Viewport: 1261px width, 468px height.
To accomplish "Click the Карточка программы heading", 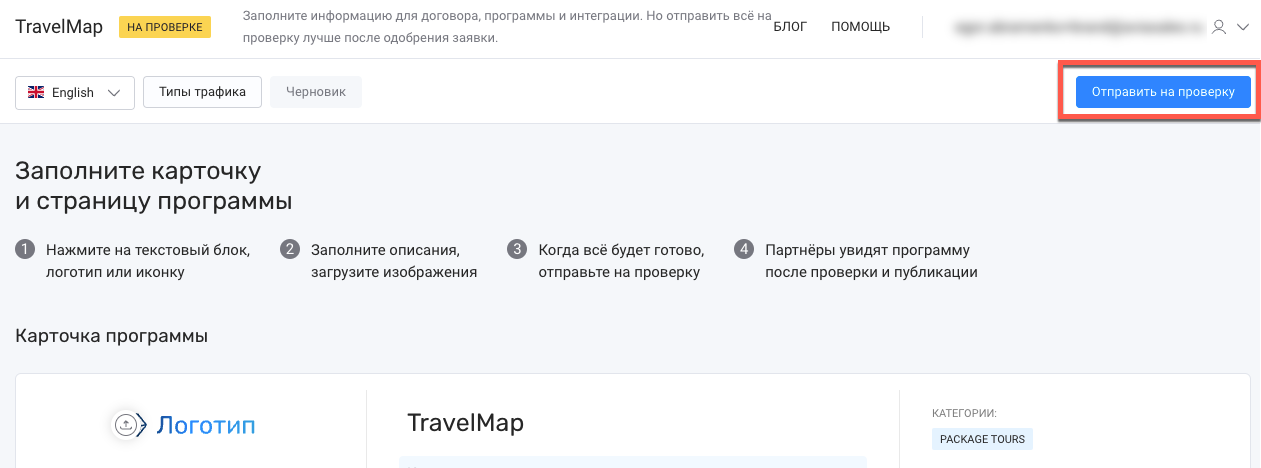I will (x=112, y=336).
